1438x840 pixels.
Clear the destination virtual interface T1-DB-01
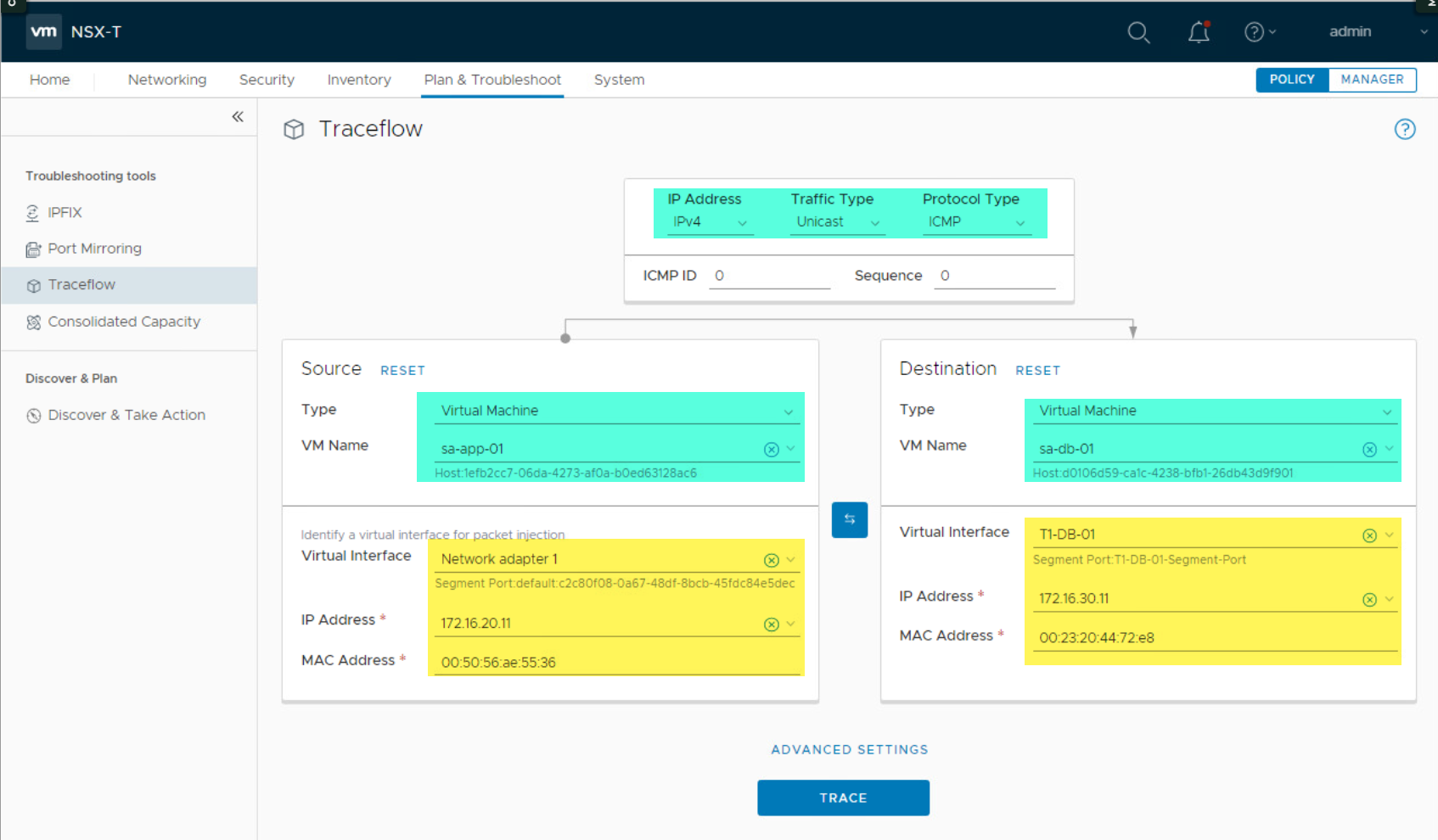(x=1369, y=535)
